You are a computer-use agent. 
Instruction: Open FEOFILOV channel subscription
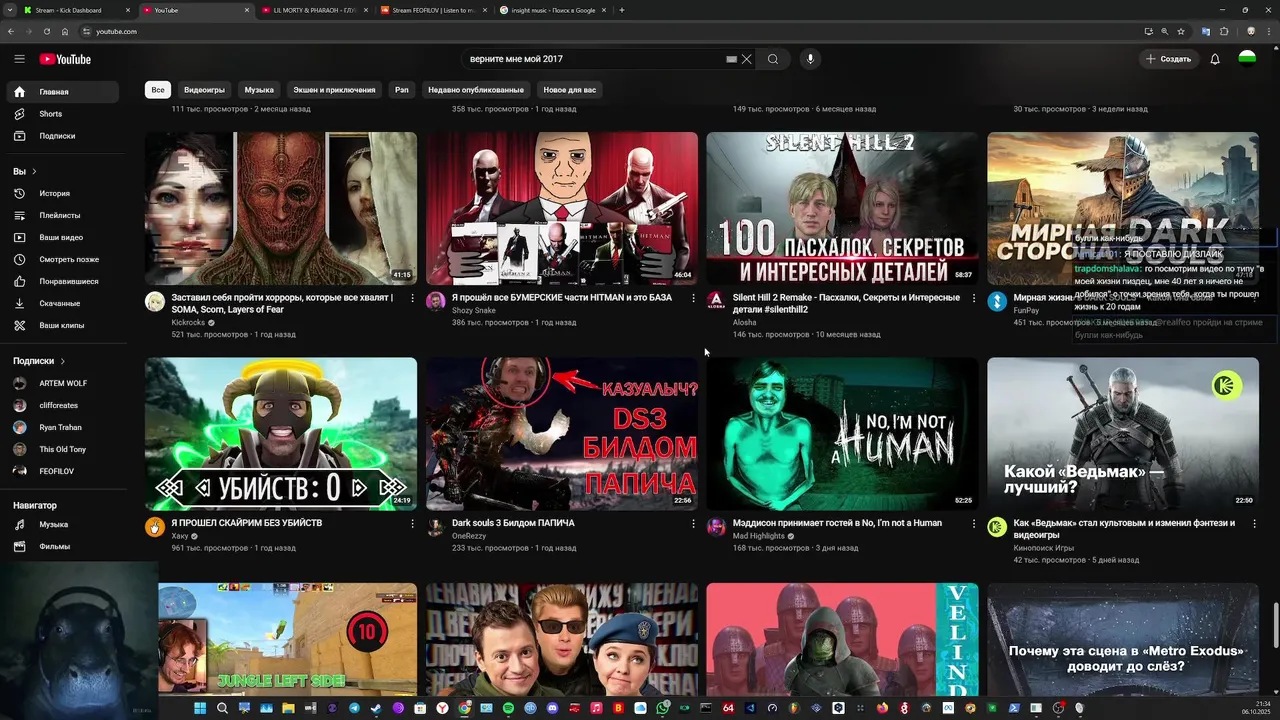click(x=62, y=471)
